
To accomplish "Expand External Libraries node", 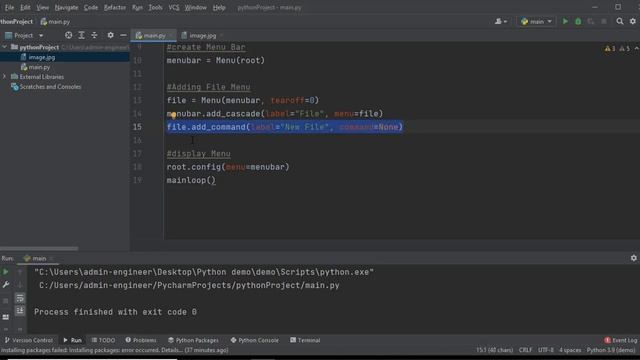I will [x=4, y=77].
